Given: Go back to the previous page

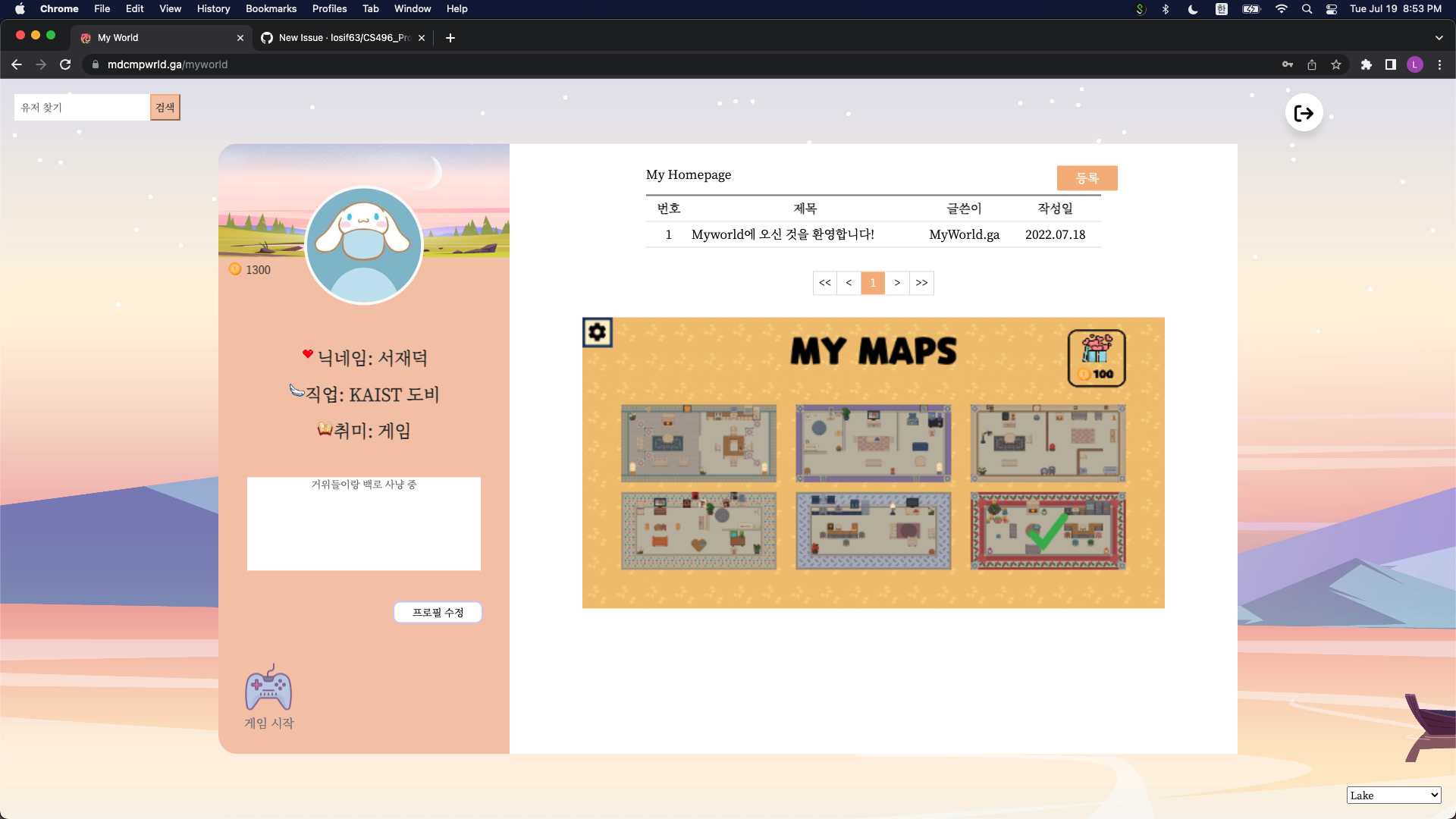Looking at the screenshot, I should coord(17,64).
